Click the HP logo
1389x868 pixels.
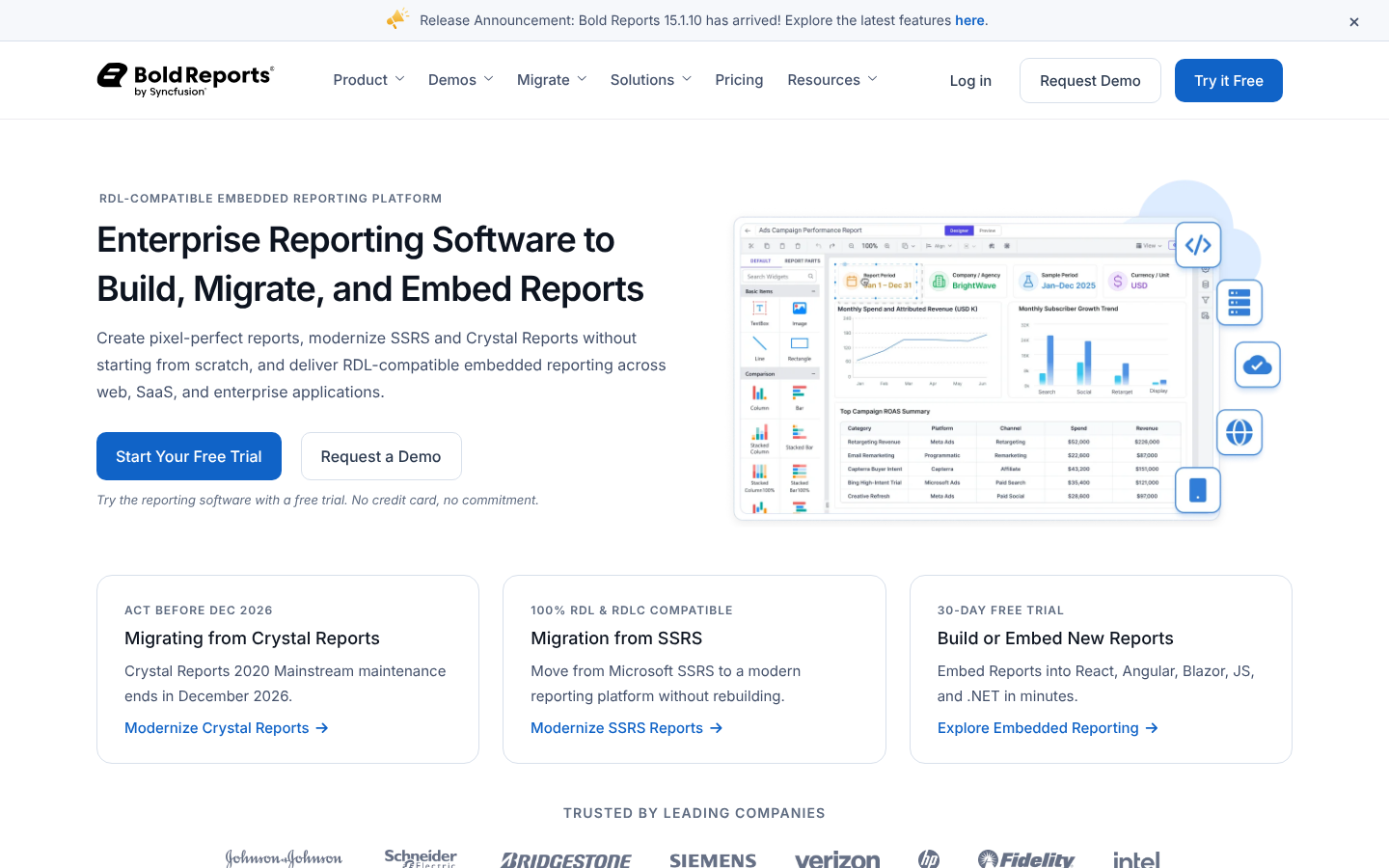[929, 858]
